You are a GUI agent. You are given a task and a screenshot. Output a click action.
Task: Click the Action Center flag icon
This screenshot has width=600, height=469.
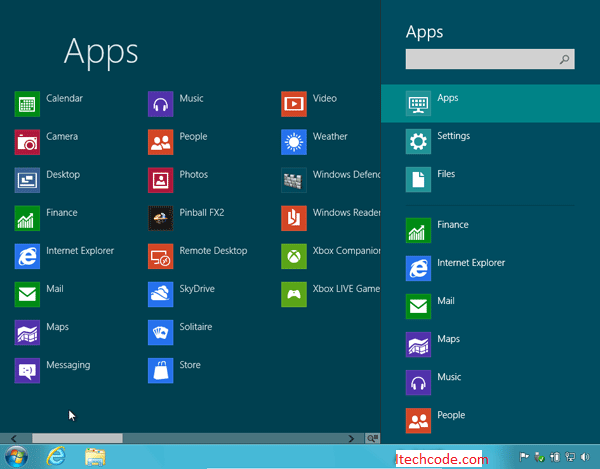[524, 457]
